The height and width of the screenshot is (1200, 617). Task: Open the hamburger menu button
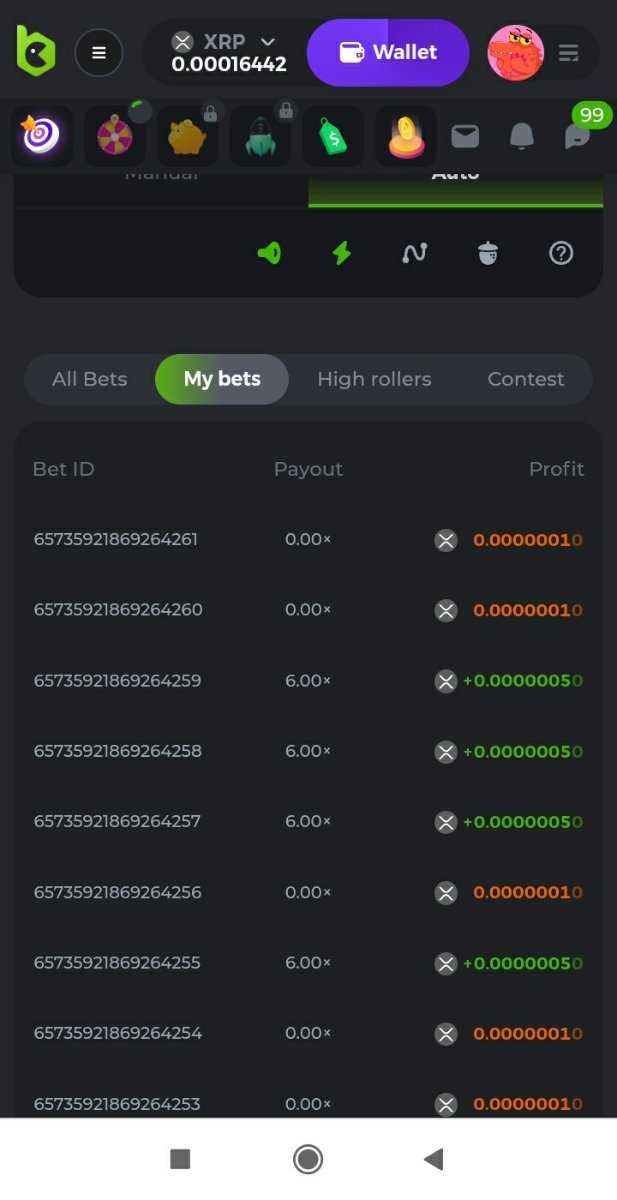point(99,53)
